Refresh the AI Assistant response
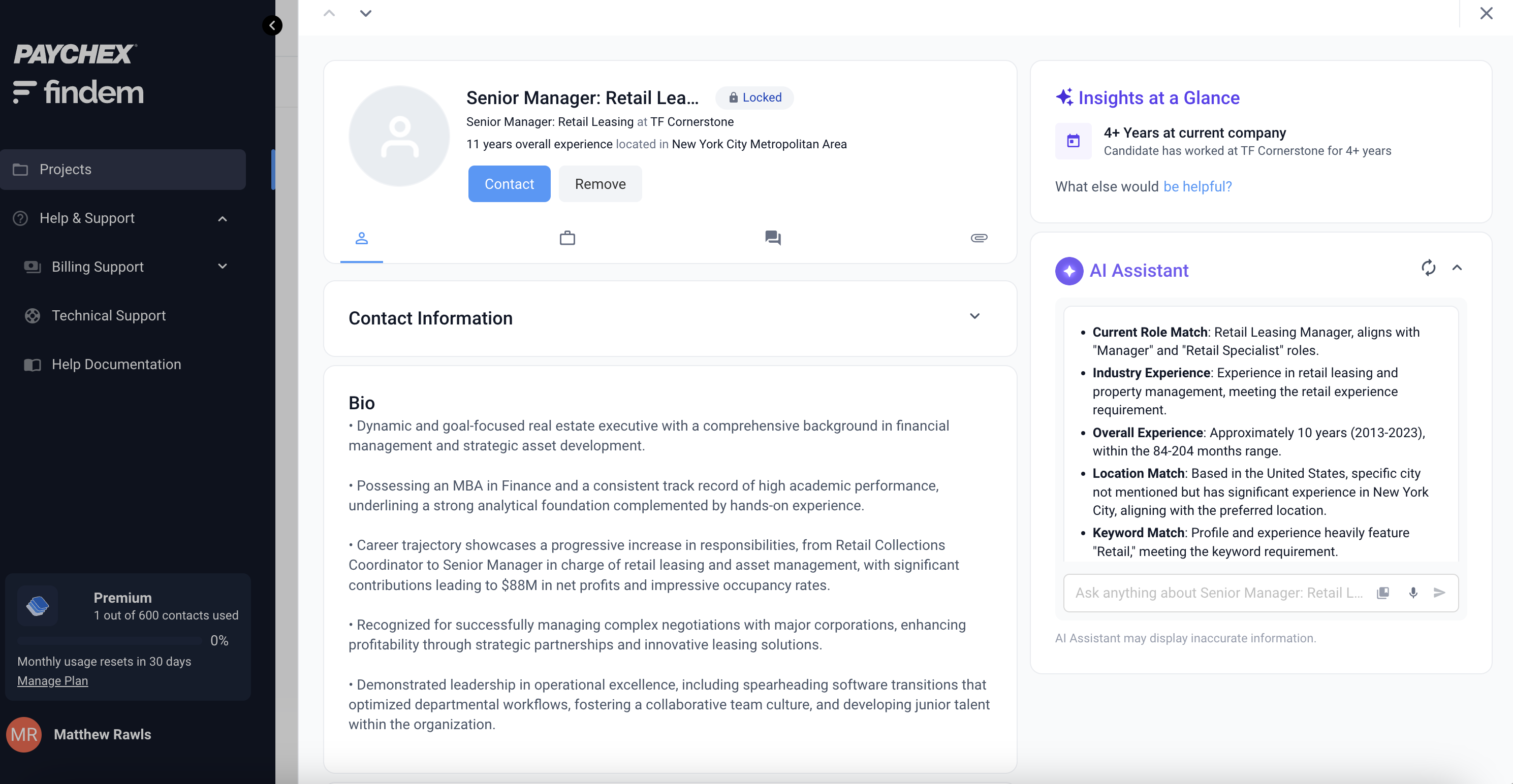The width and height of the screenshot is (1513, 784). pyautogui.click(x=1428, y=268)
